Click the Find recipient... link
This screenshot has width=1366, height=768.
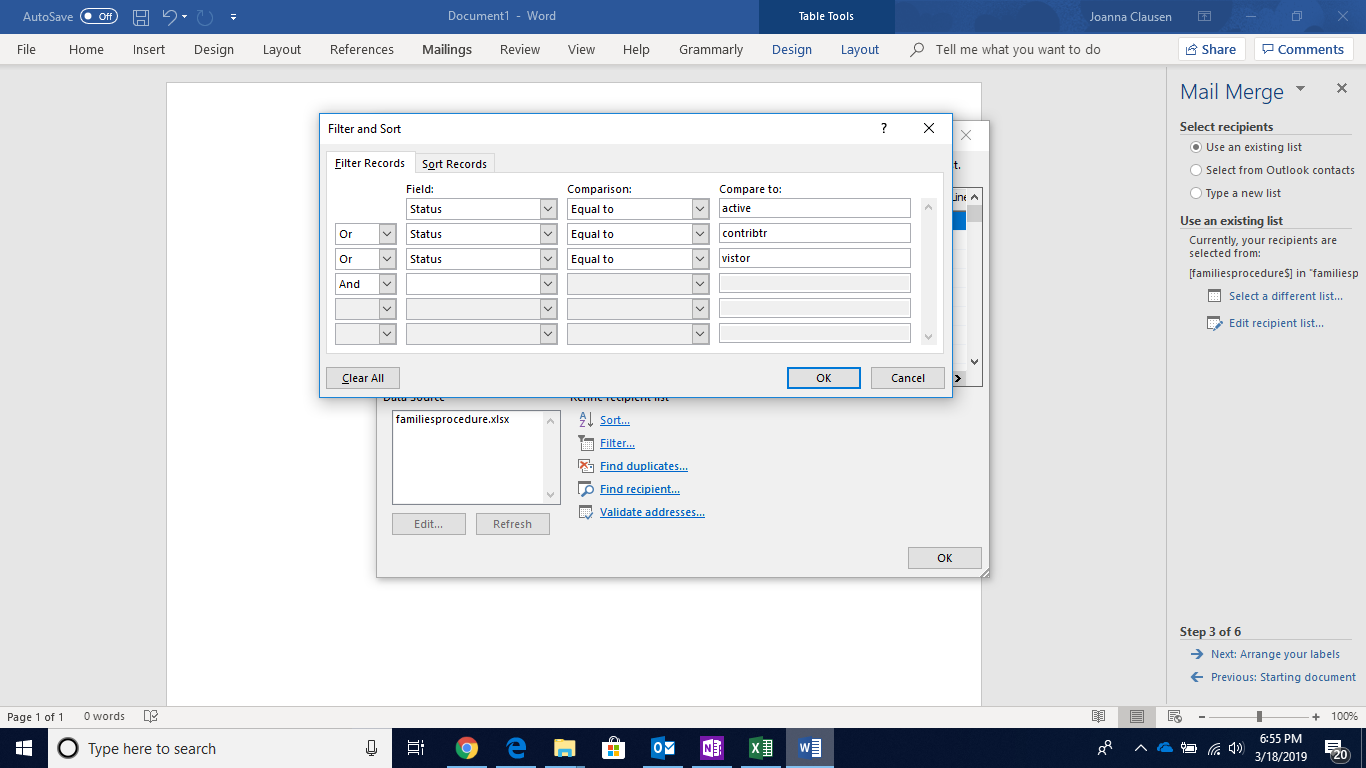[x=640, y=489]
